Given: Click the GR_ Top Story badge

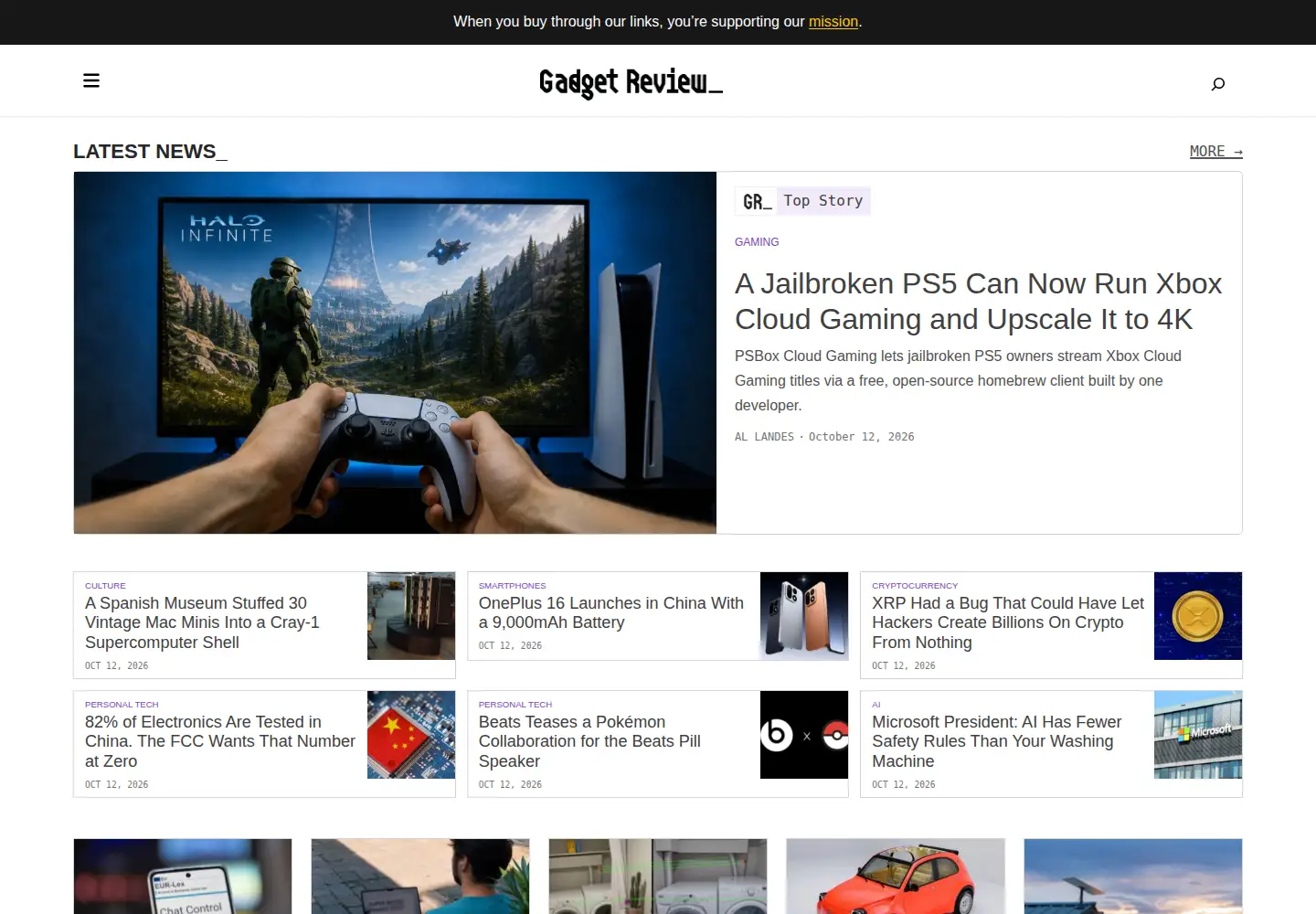Looking at the screenshot, I should (x=802, y=201).
